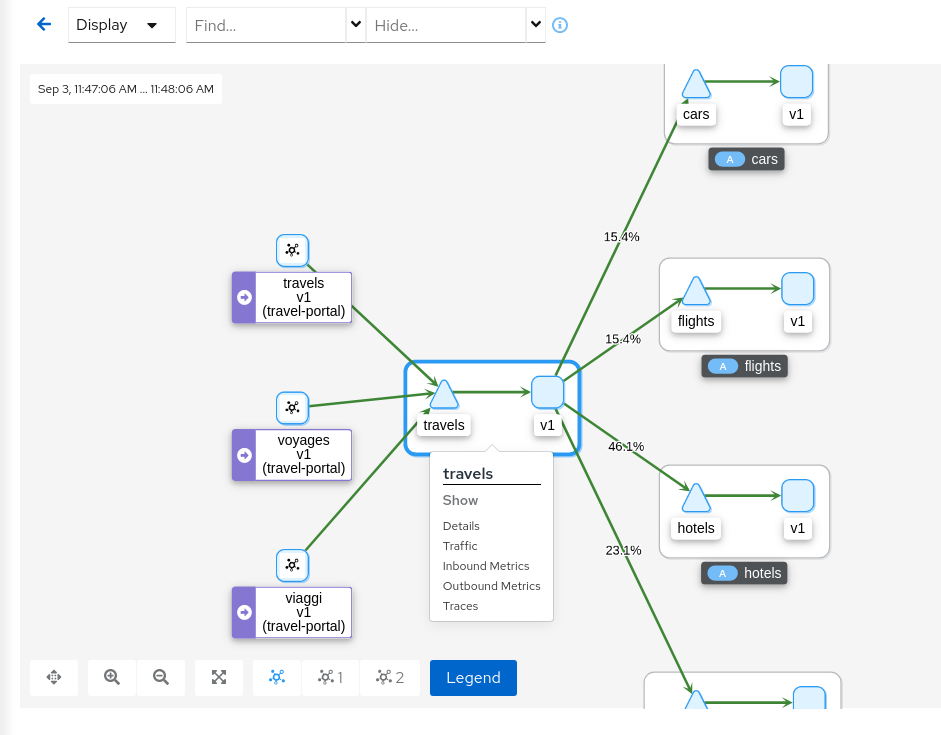941x735 pixels.
Task: Click the hotels v1 workload square node
Action: coord(797,496)
